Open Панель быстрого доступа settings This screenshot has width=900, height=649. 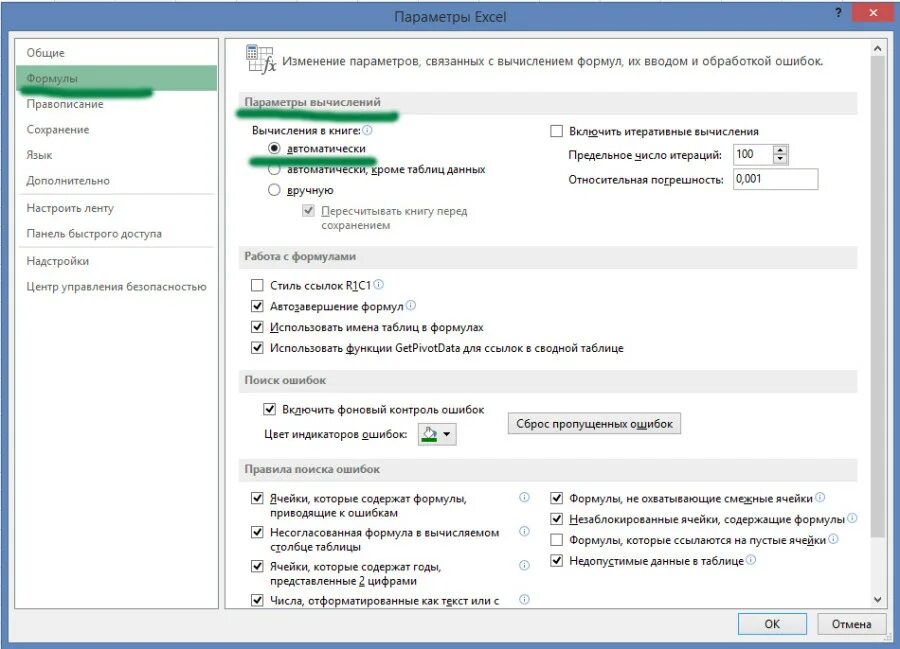[117, 234]
